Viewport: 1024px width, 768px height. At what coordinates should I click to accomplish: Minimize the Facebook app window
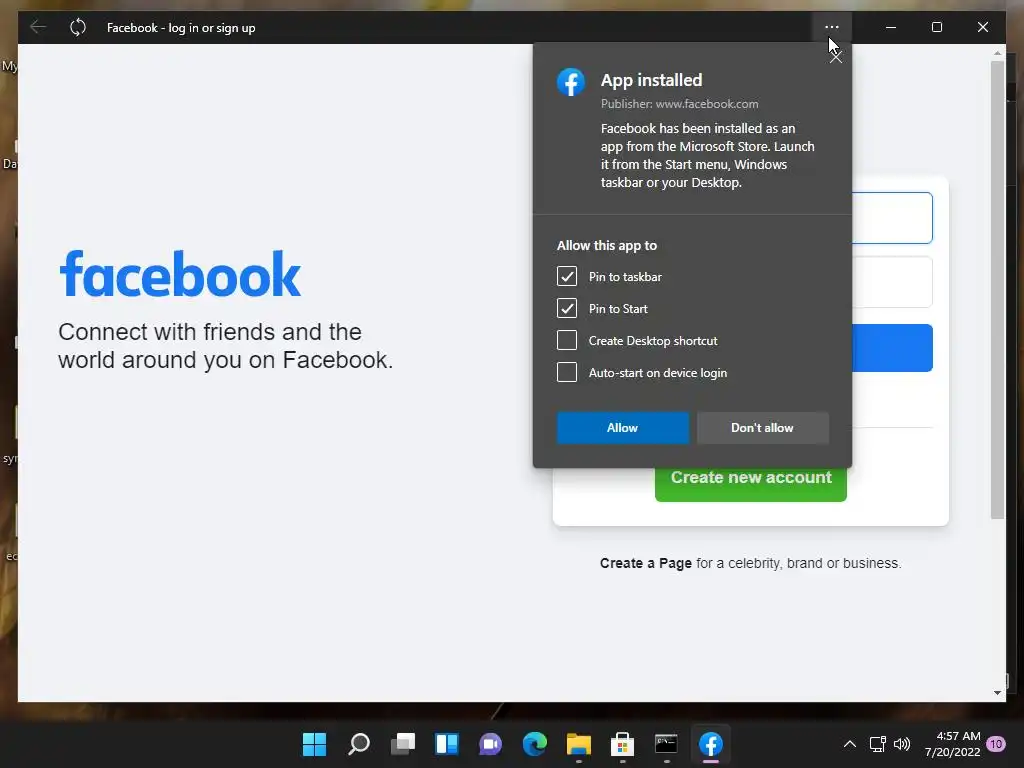coord(891,27)
